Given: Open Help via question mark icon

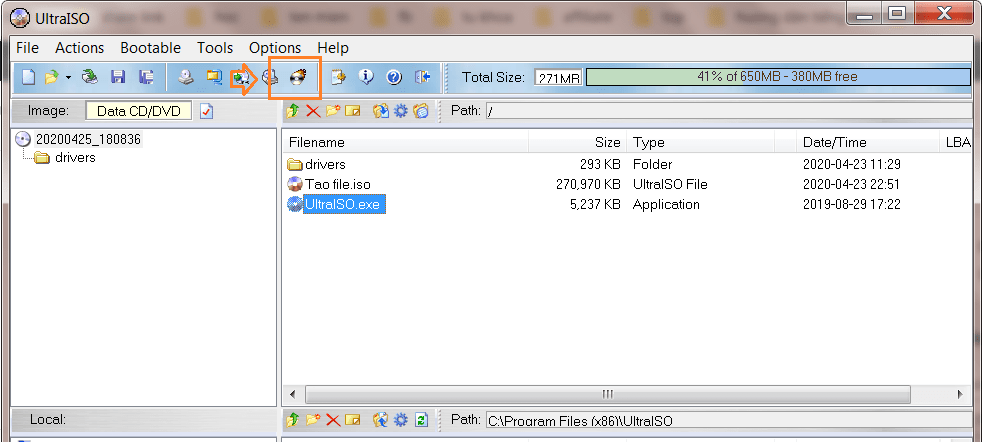Looking at the screenshot, I should click(x=394, y=77).
